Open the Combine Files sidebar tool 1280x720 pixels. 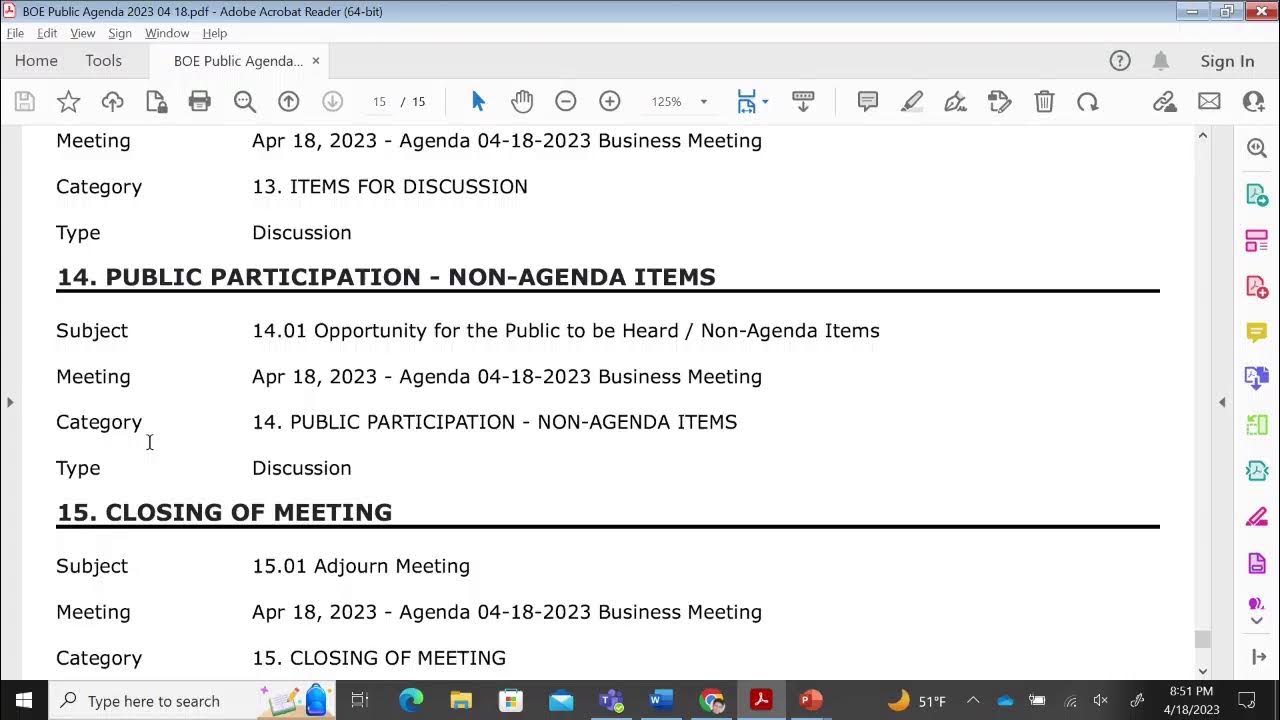[1257, 378]
